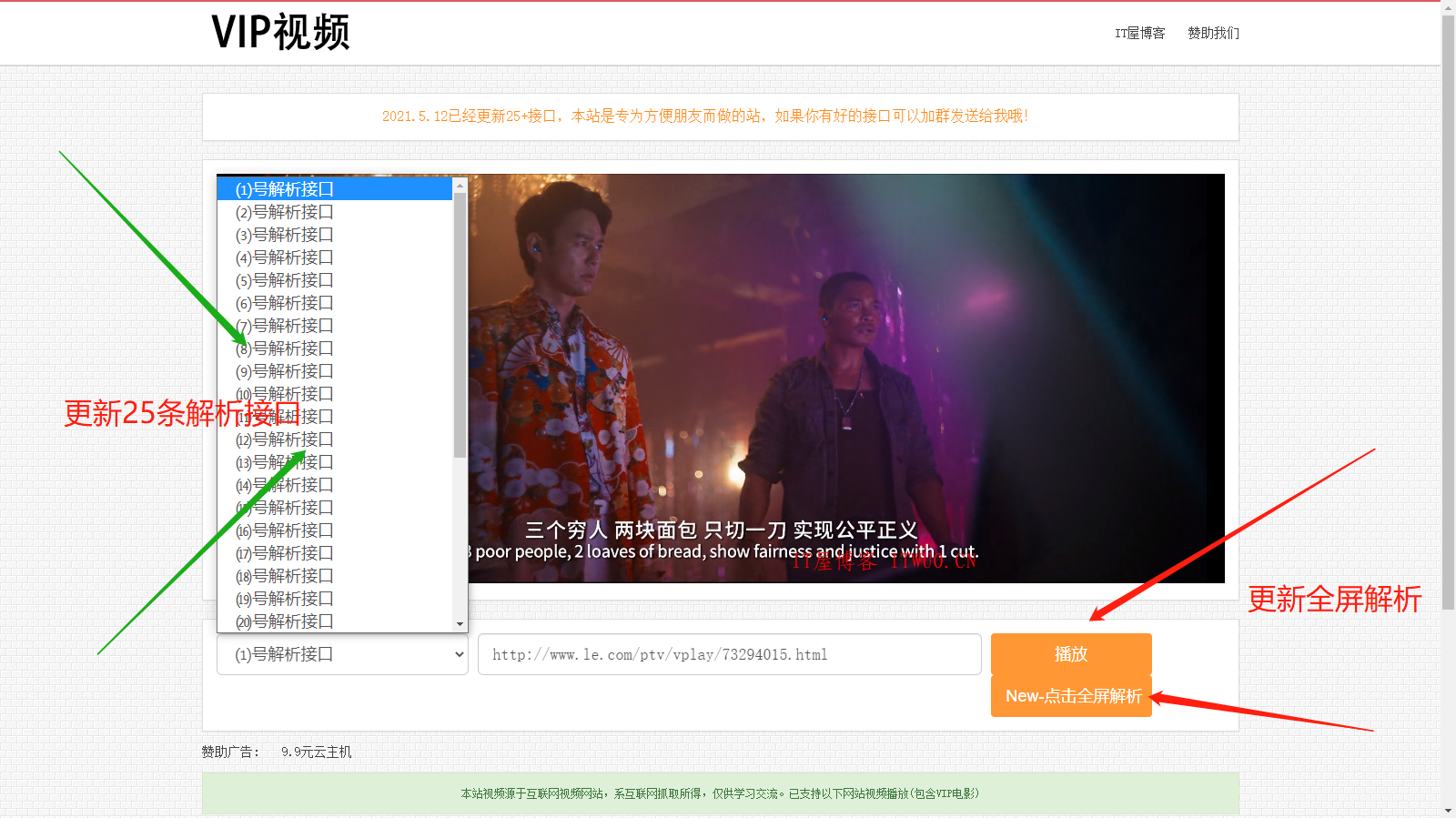Click the dropdown list scrollbar thumb
Screen dimensions: 1456x818
point(460,325)
